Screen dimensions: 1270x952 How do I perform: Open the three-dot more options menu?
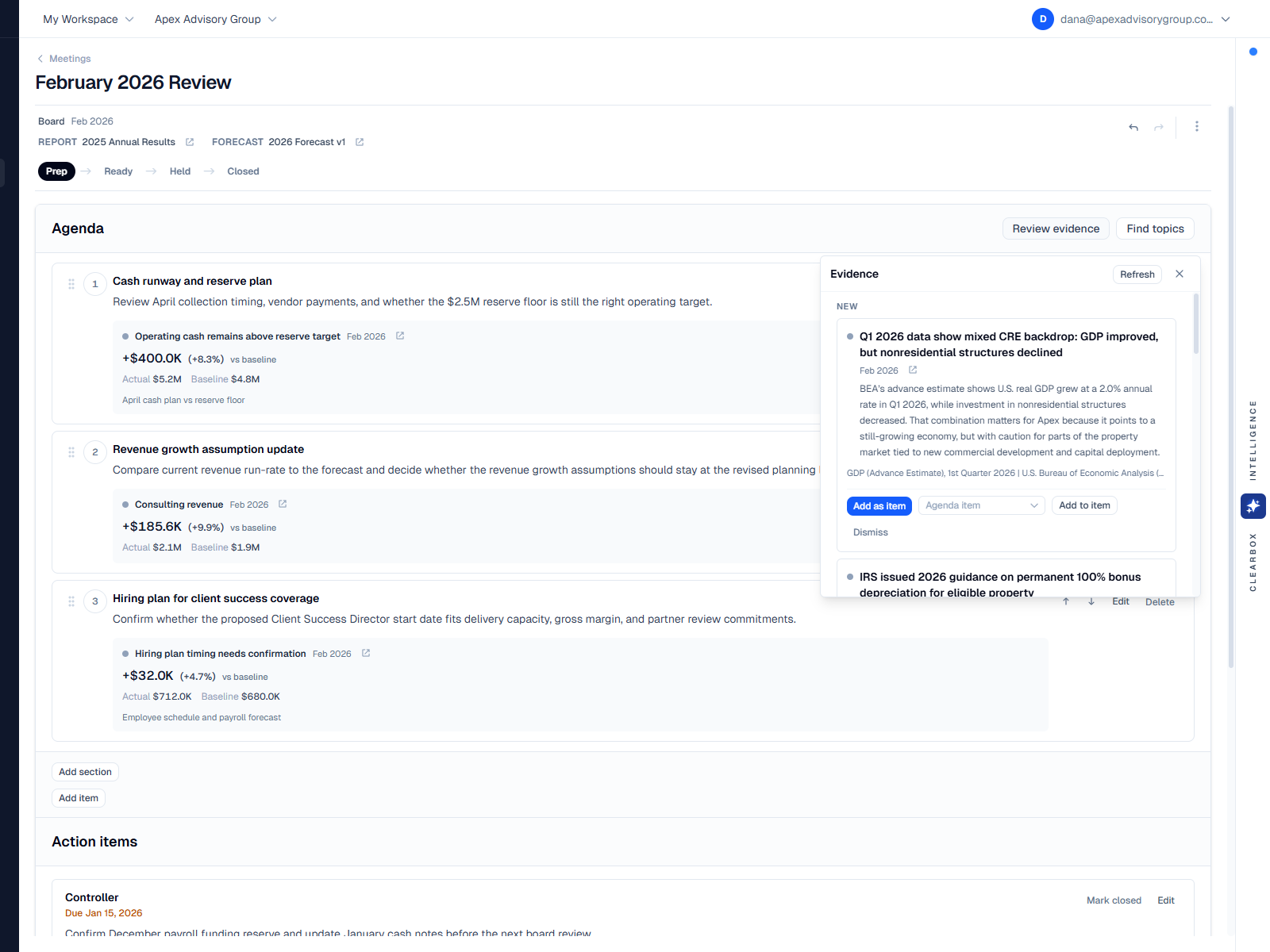[1197, 126]
